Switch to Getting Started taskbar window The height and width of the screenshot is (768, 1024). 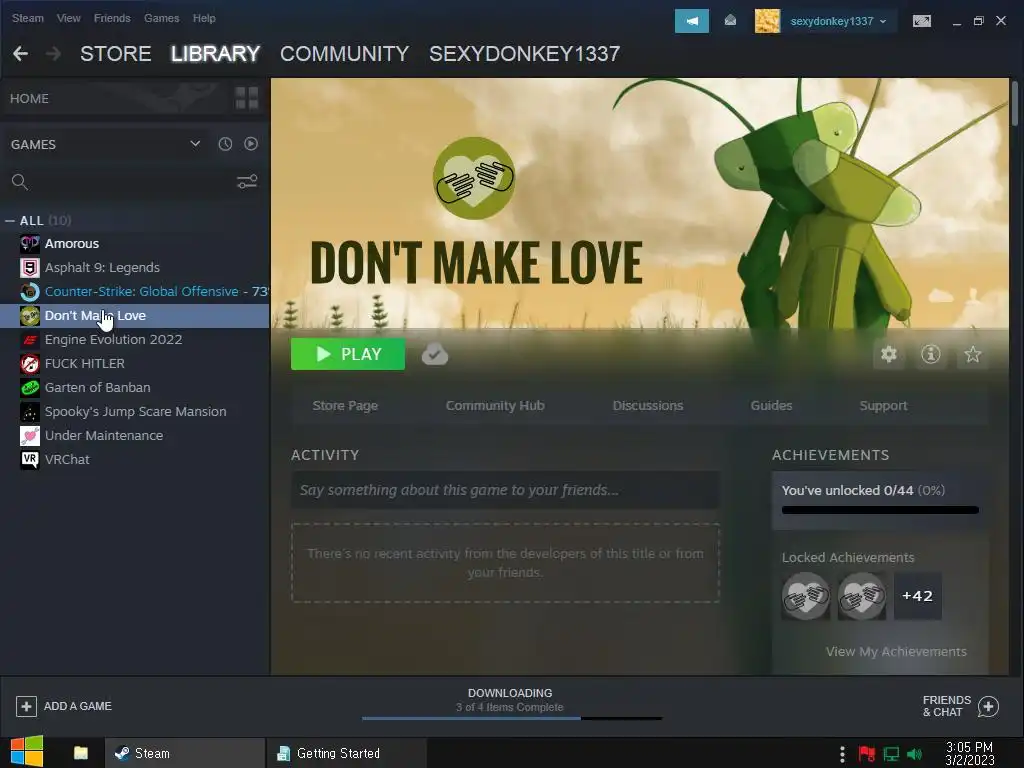point(346,753)
